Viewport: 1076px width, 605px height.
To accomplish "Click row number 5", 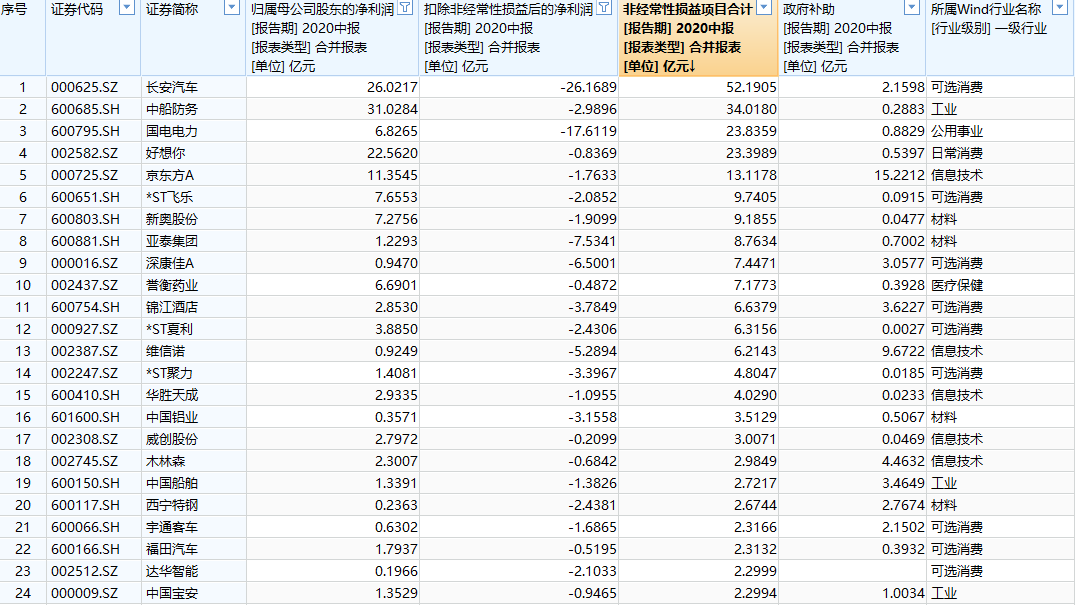I will pyautogui.click(x=23, y=175).
